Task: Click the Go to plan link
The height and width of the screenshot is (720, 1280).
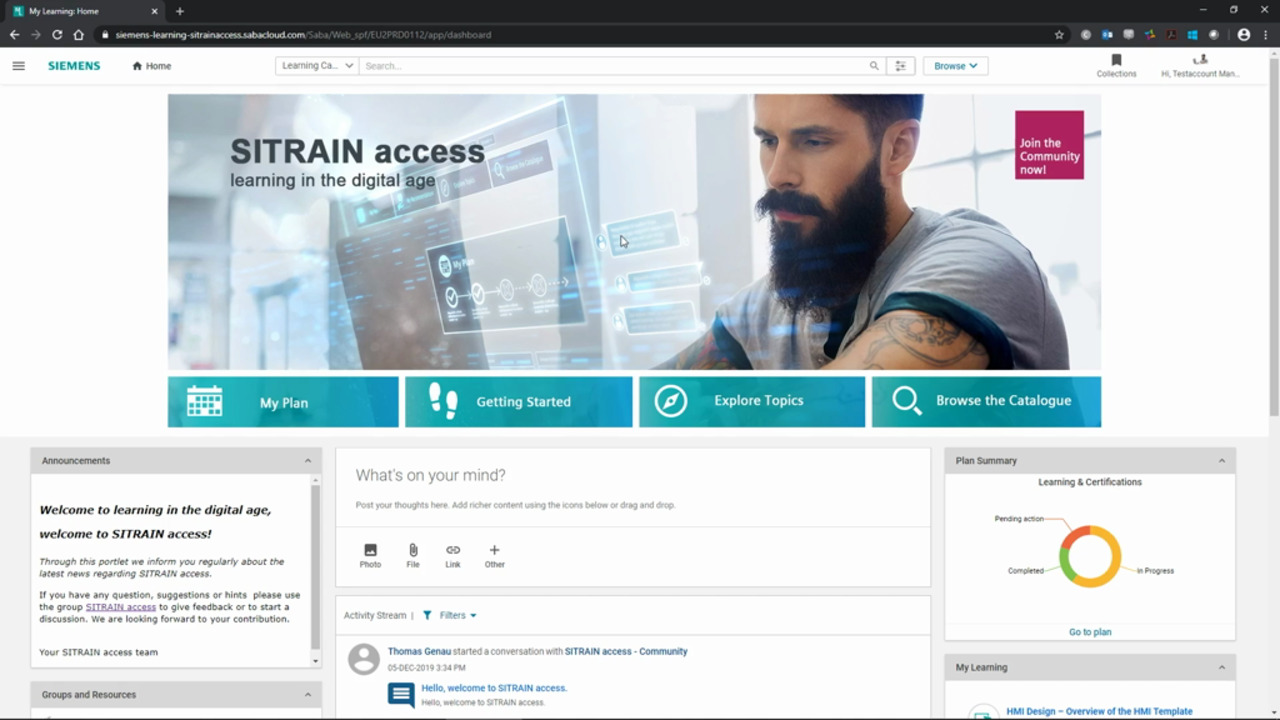Action: click(1089, 632)
